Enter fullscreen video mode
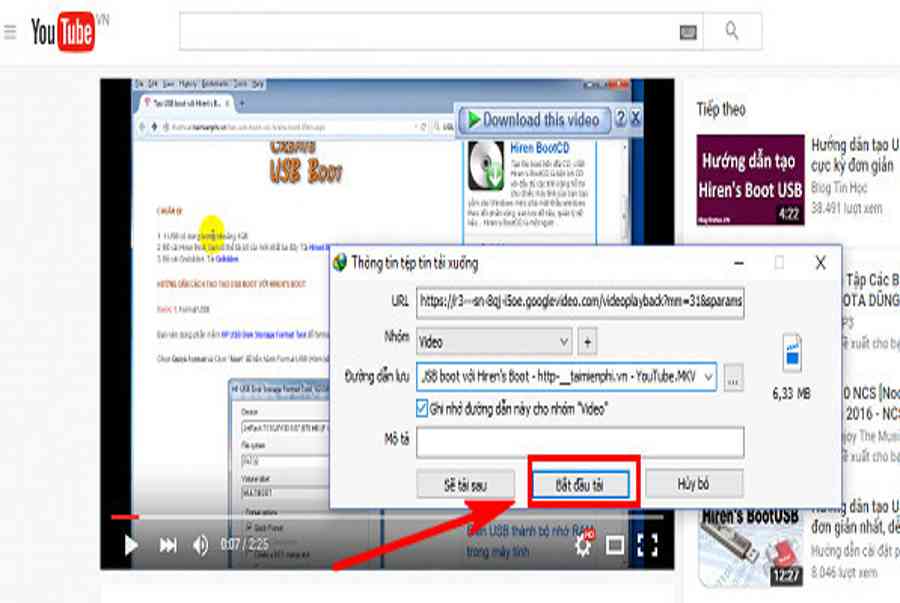 [647, 545]
